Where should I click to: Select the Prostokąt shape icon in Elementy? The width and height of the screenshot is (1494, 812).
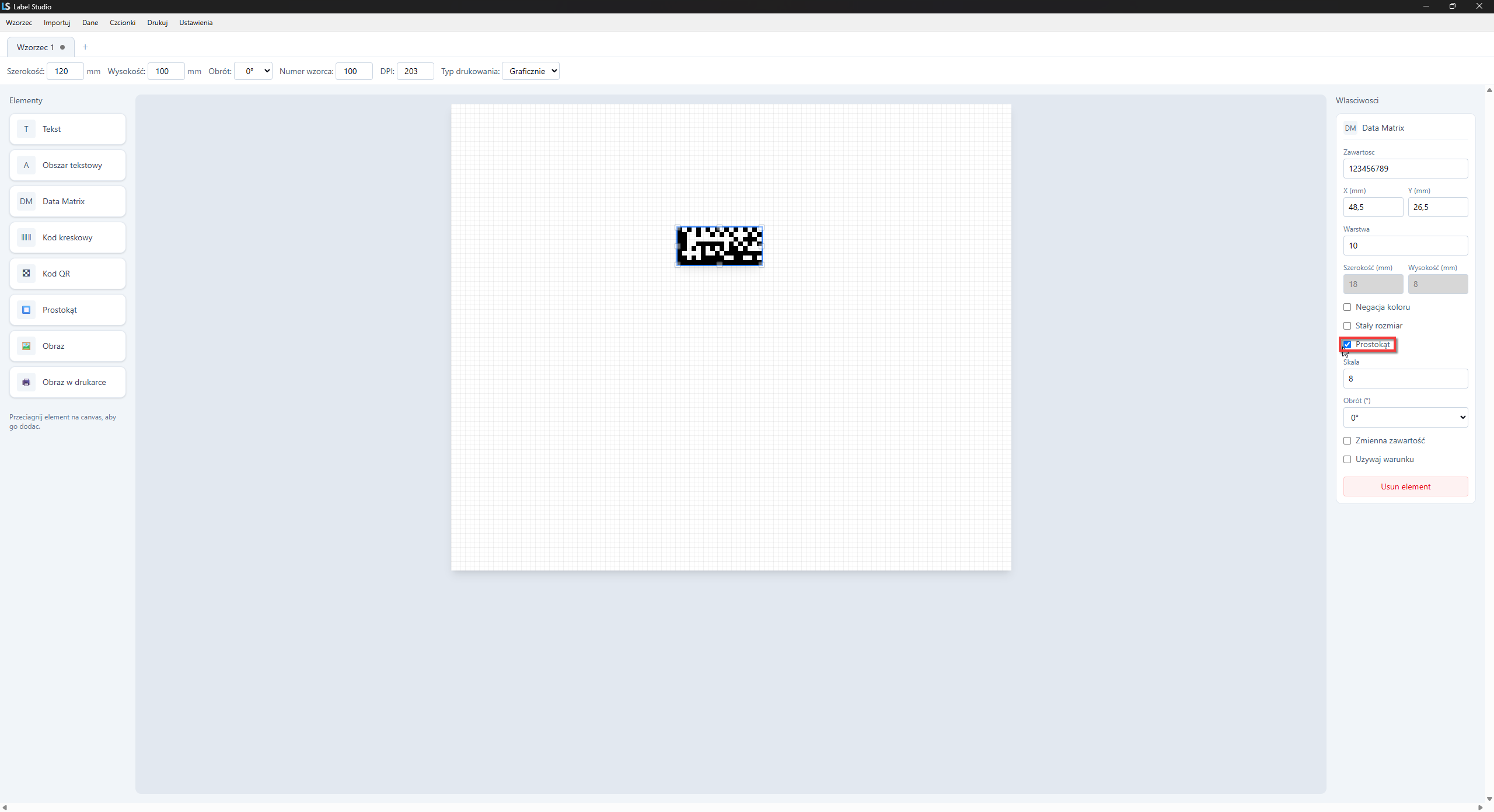(26, 310)
